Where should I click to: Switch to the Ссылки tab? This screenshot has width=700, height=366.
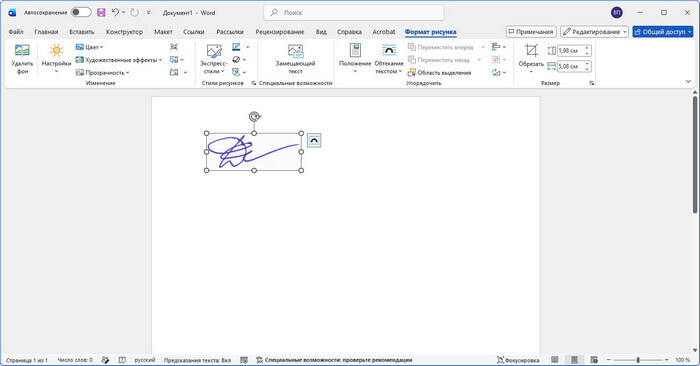(194, 32)
